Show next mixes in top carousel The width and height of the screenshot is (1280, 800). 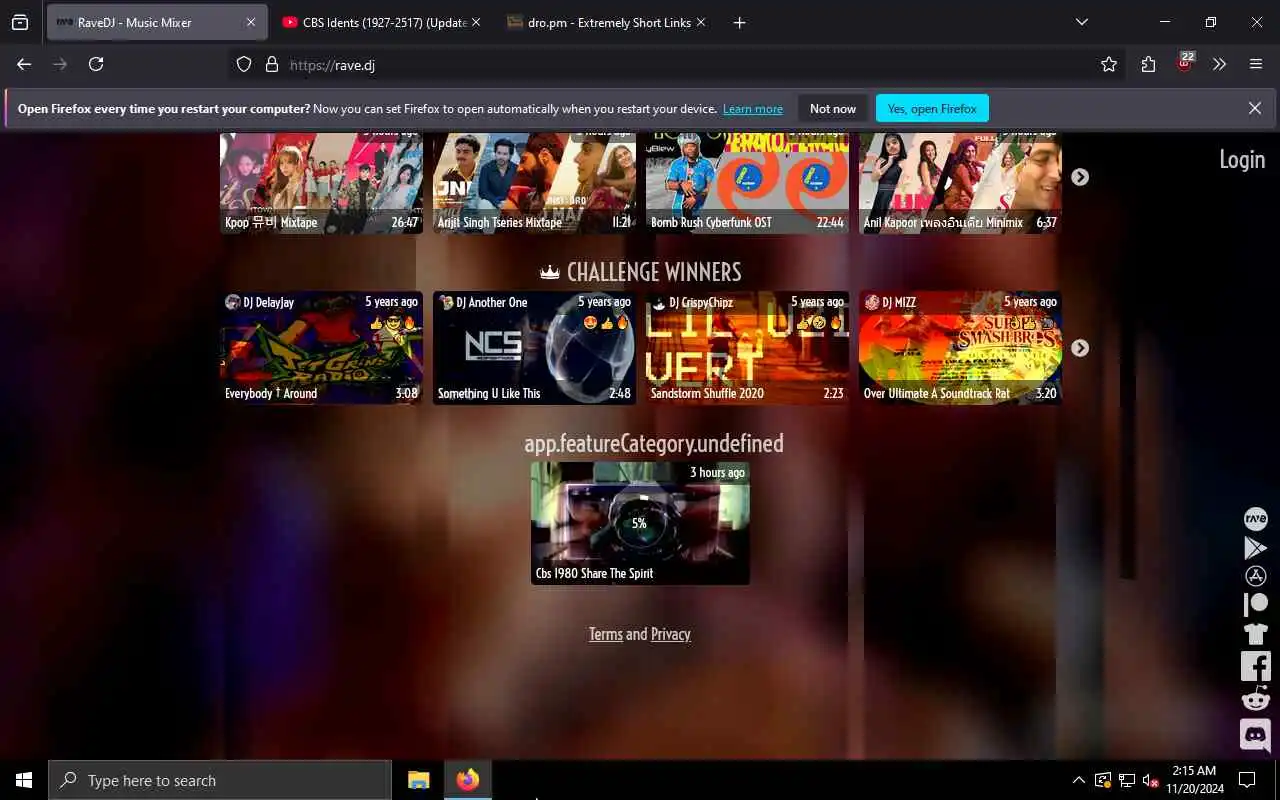(1080, 176)
